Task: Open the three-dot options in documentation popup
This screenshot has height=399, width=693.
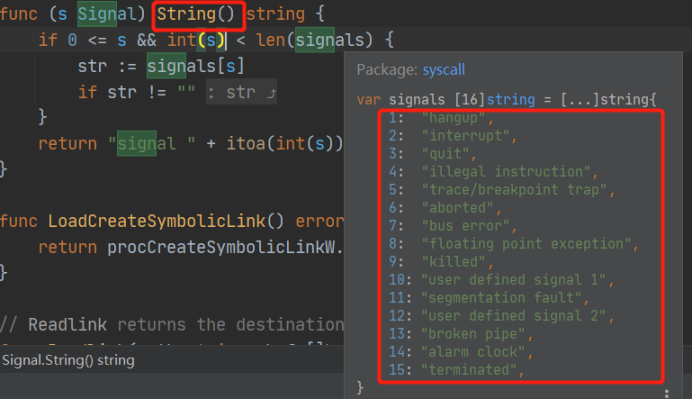Action: [x=666, y=393]
